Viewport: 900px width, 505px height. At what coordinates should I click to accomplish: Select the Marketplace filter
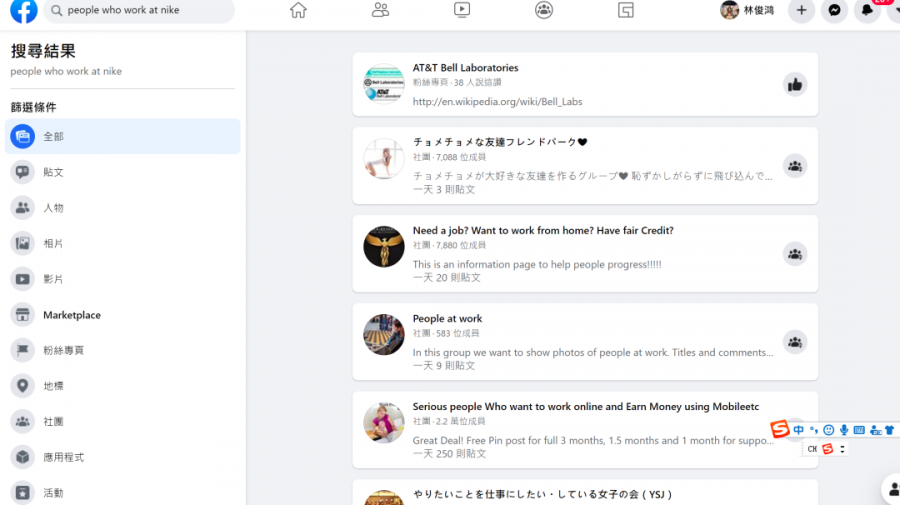coord(122,314)
